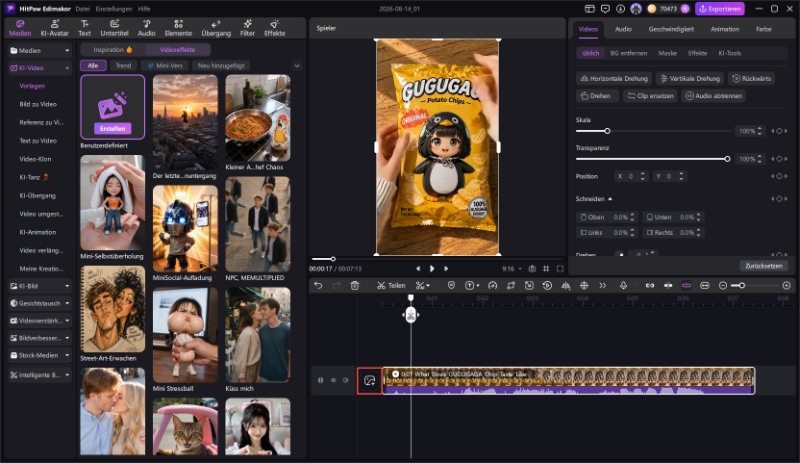The image size is (800, 463).
Task: Toggle Schneiden keyframe diamond
Action: [x=779, y=199]
